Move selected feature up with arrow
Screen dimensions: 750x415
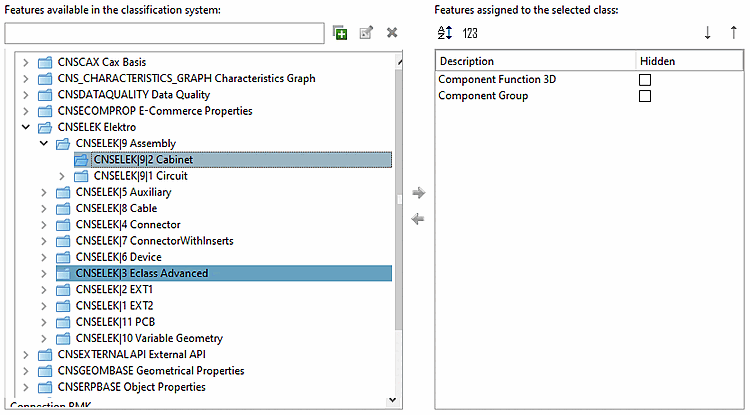(734, 33)
